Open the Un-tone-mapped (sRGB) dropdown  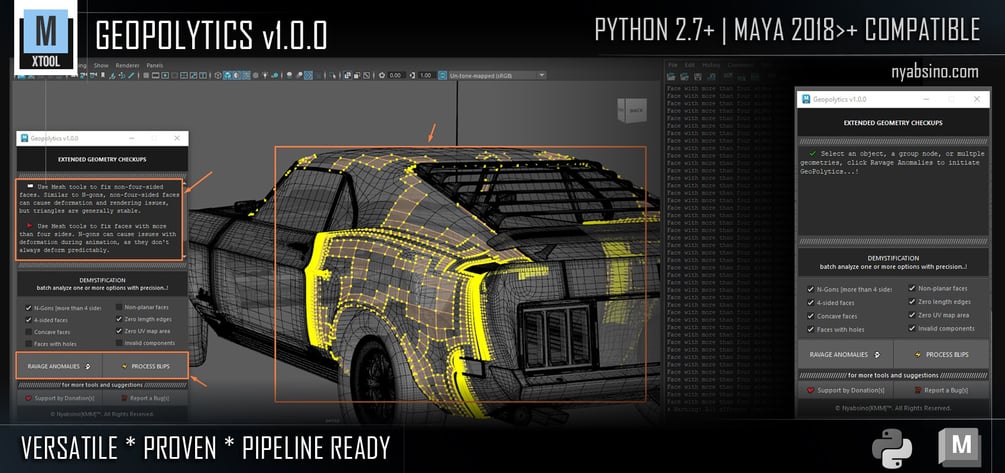point(497,75)
